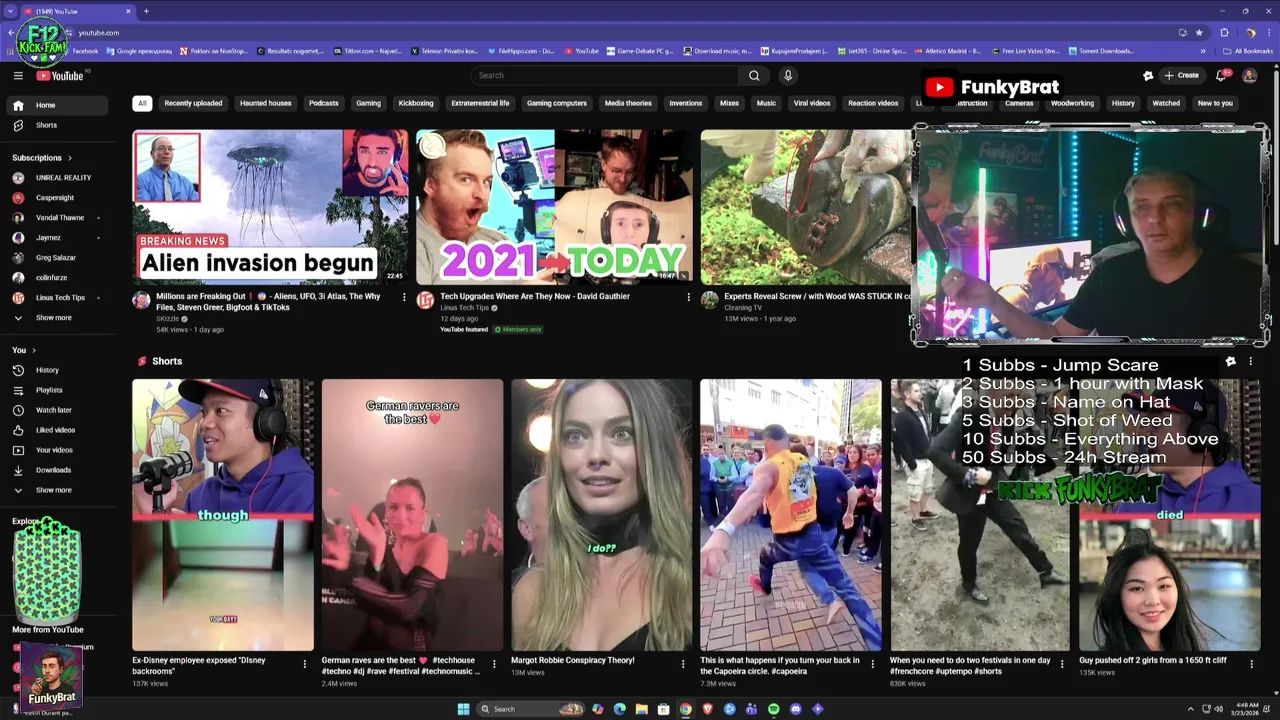Open Spotify from taskbar

pyautogui.click(x=773, y=709)
